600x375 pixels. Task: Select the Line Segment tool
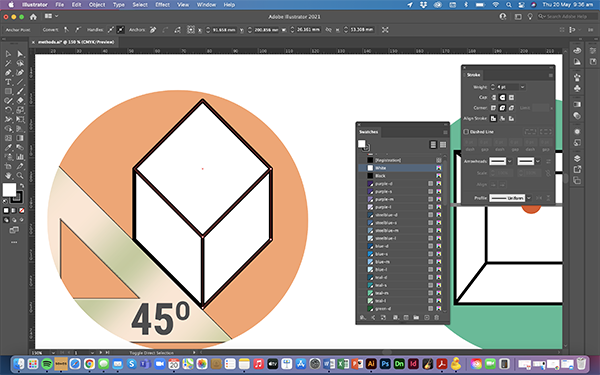click(20, 82)
